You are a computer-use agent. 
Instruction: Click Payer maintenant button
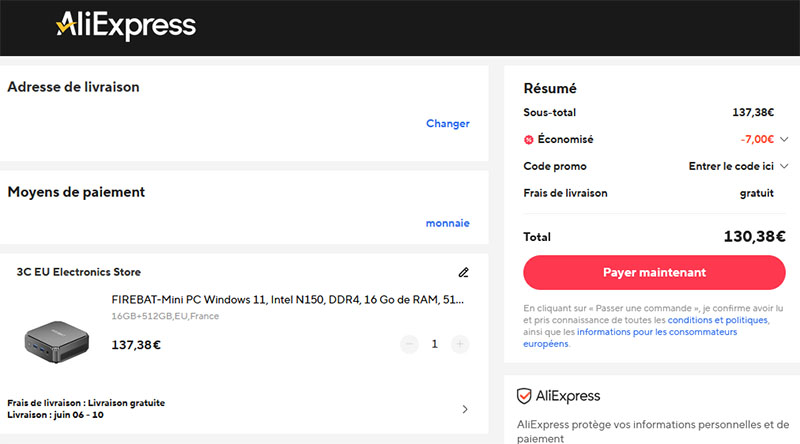point(654,273)
